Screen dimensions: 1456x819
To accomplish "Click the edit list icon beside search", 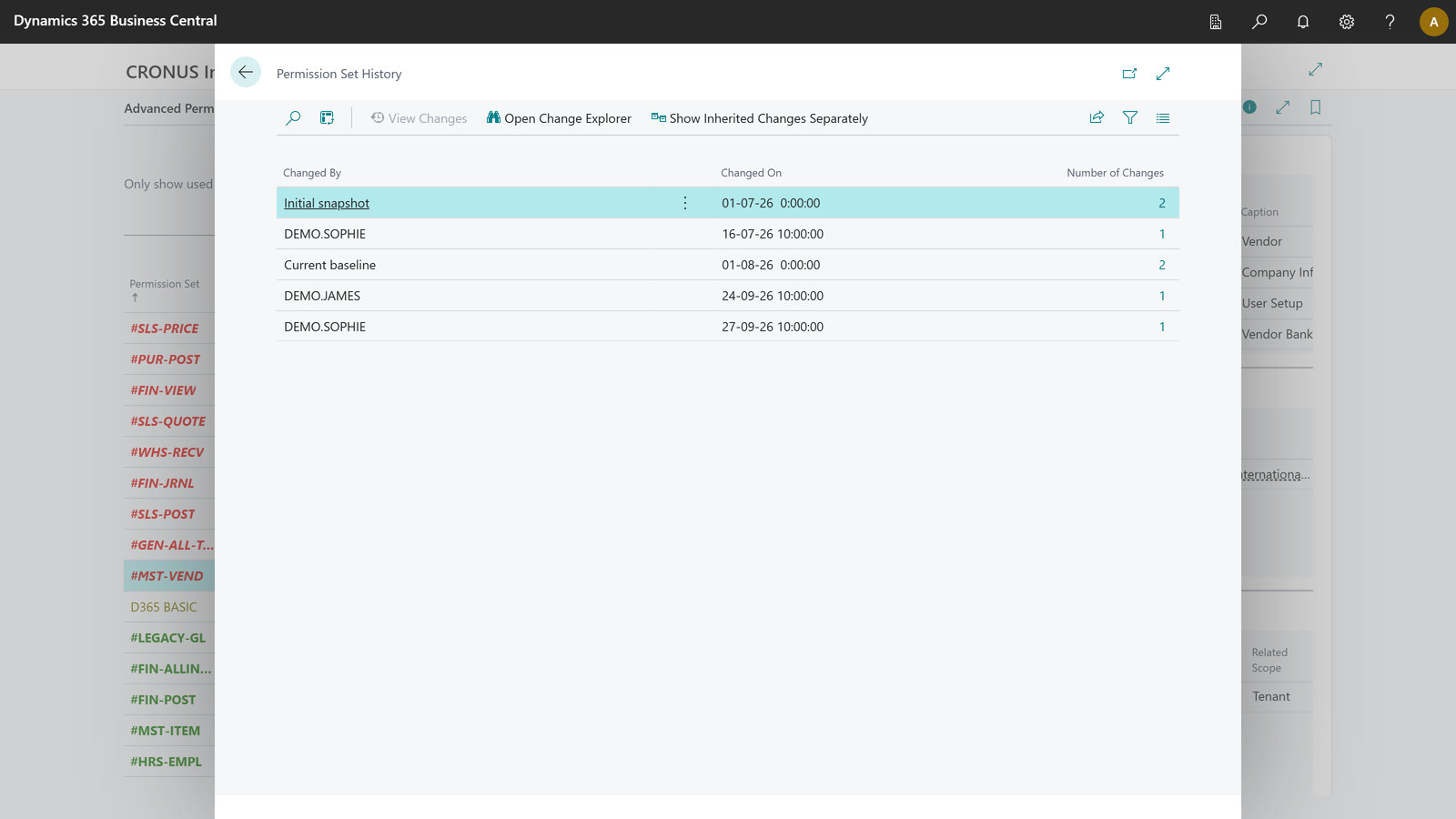I will (x=327, y=118).
